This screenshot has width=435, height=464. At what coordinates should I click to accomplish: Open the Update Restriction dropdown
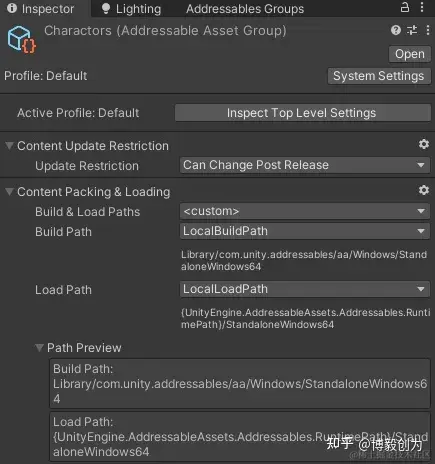tap(305, 165)
